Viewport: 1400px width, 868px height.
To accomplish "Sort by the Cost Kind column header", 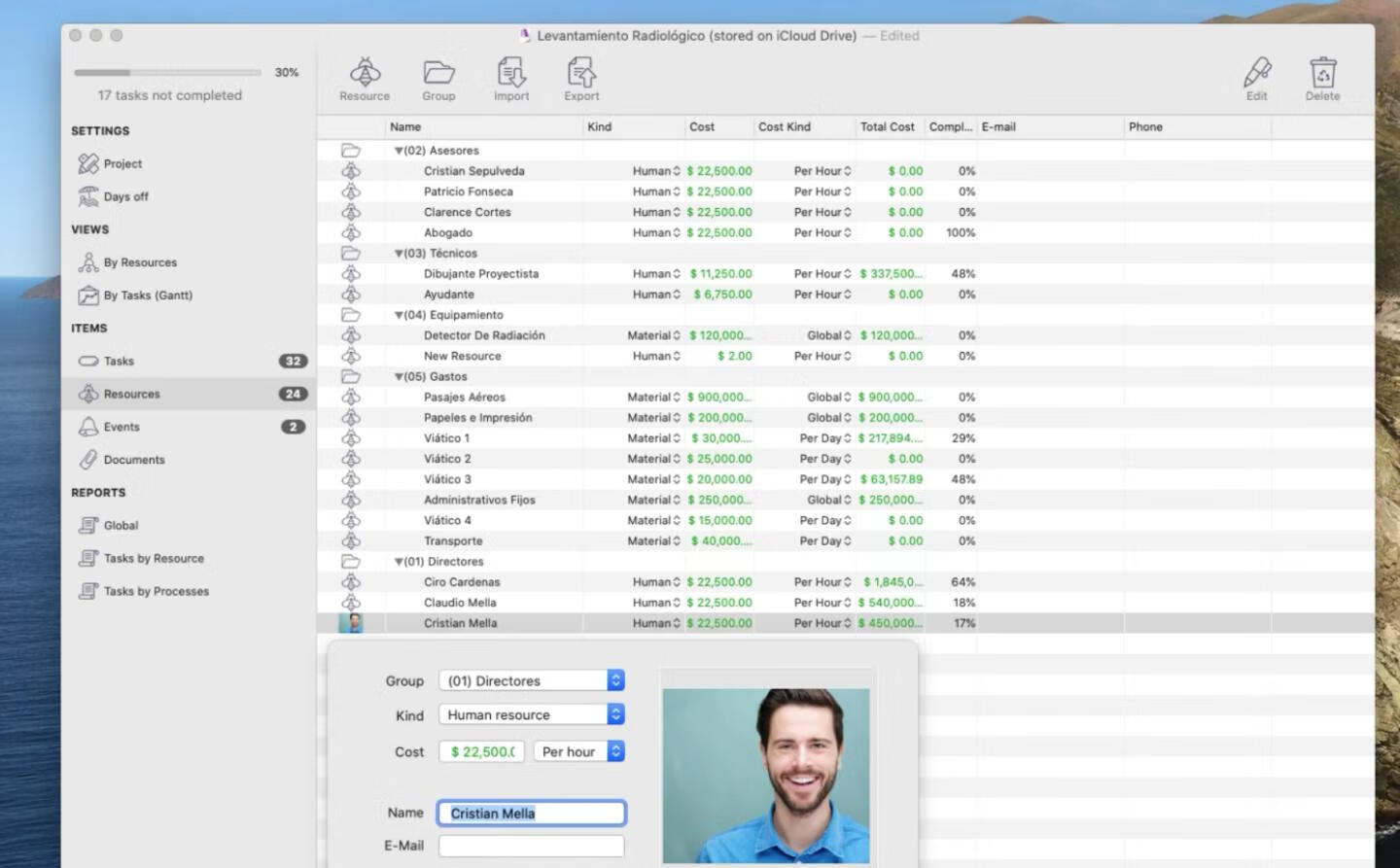I will [x=804, y=127].
